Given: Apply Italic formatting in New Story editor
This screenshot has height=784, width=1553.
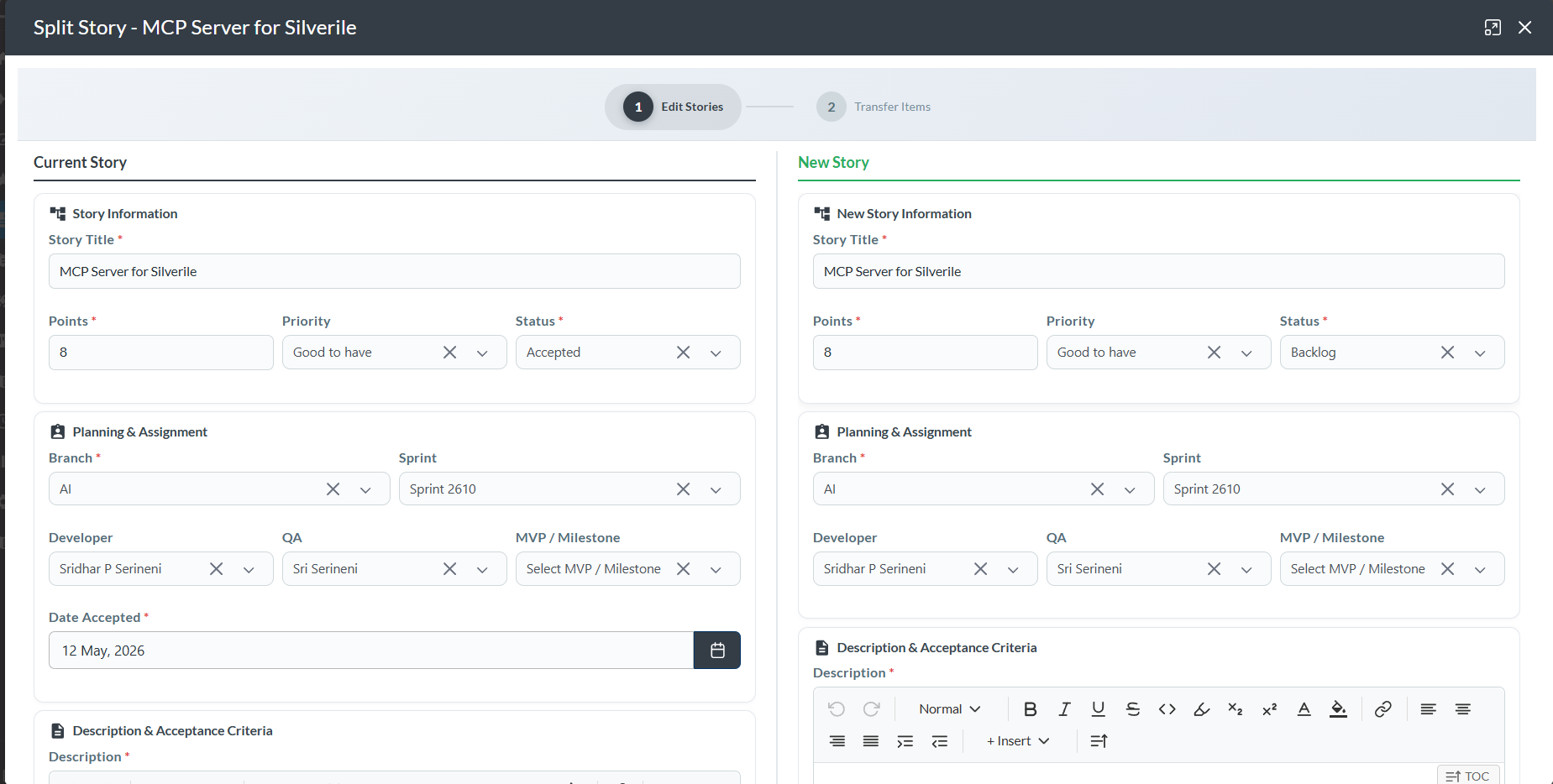Looking at the screenshot, I should [1064, 709].
